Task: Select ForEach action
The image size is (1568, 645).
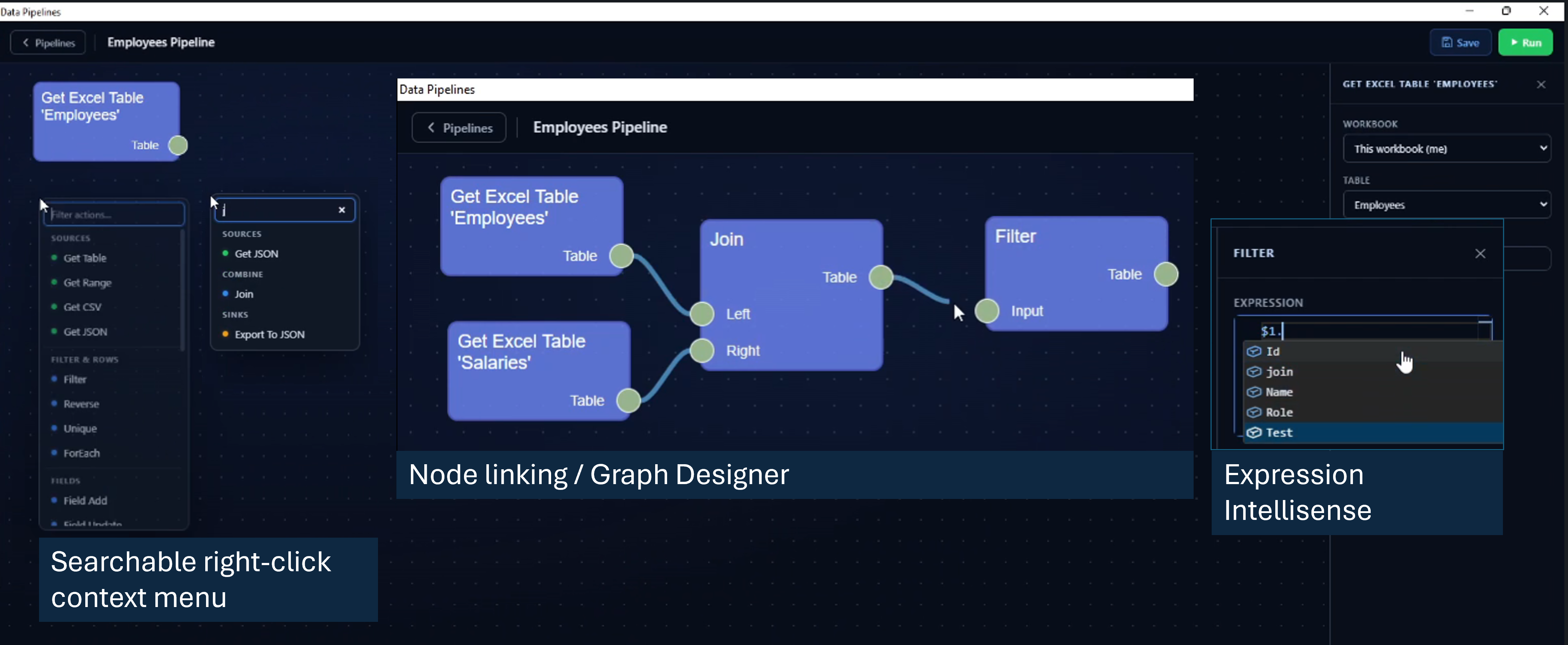Action: click(82, 453)
